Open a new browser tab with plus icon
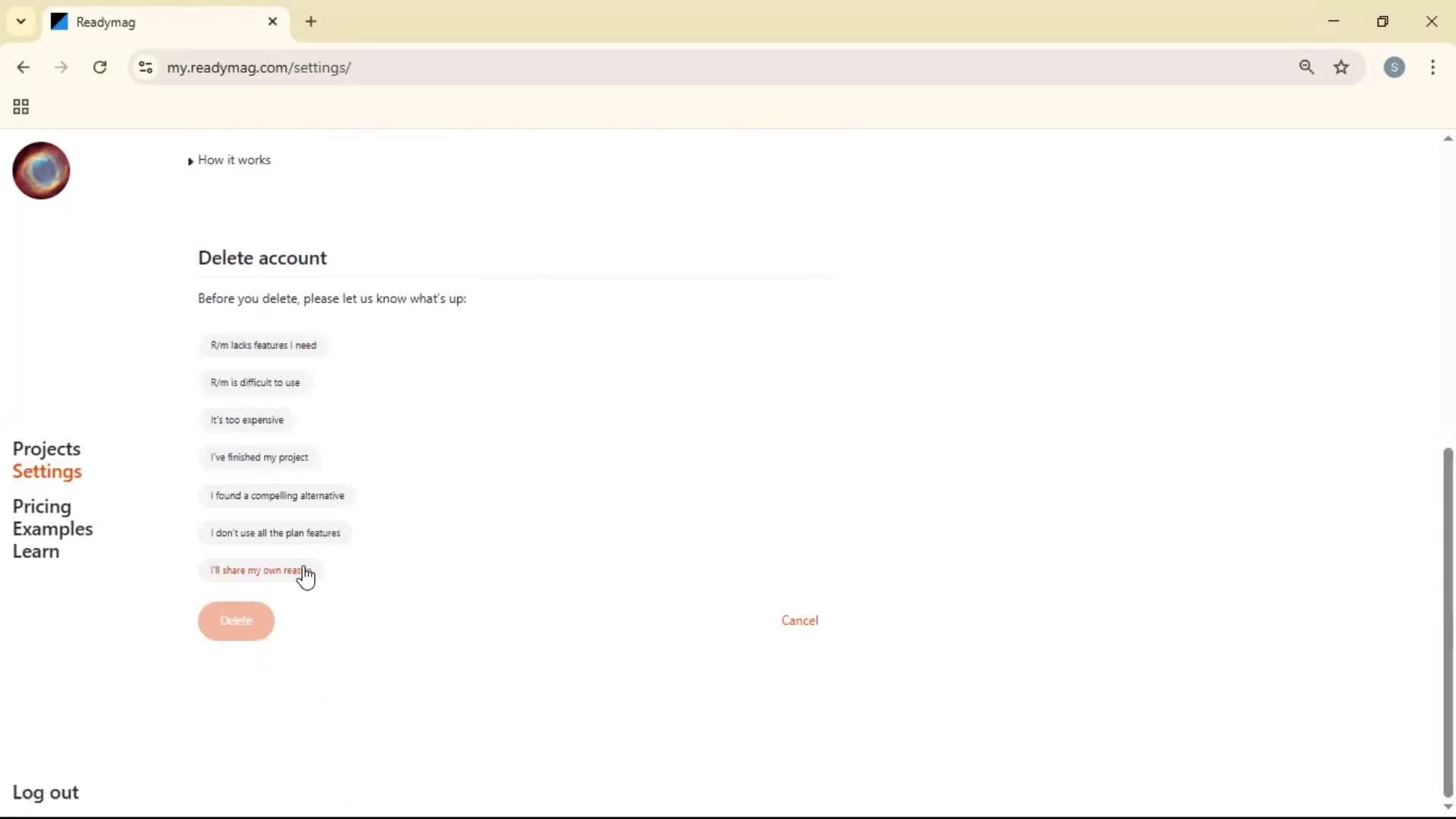 [x=312, y=22]
